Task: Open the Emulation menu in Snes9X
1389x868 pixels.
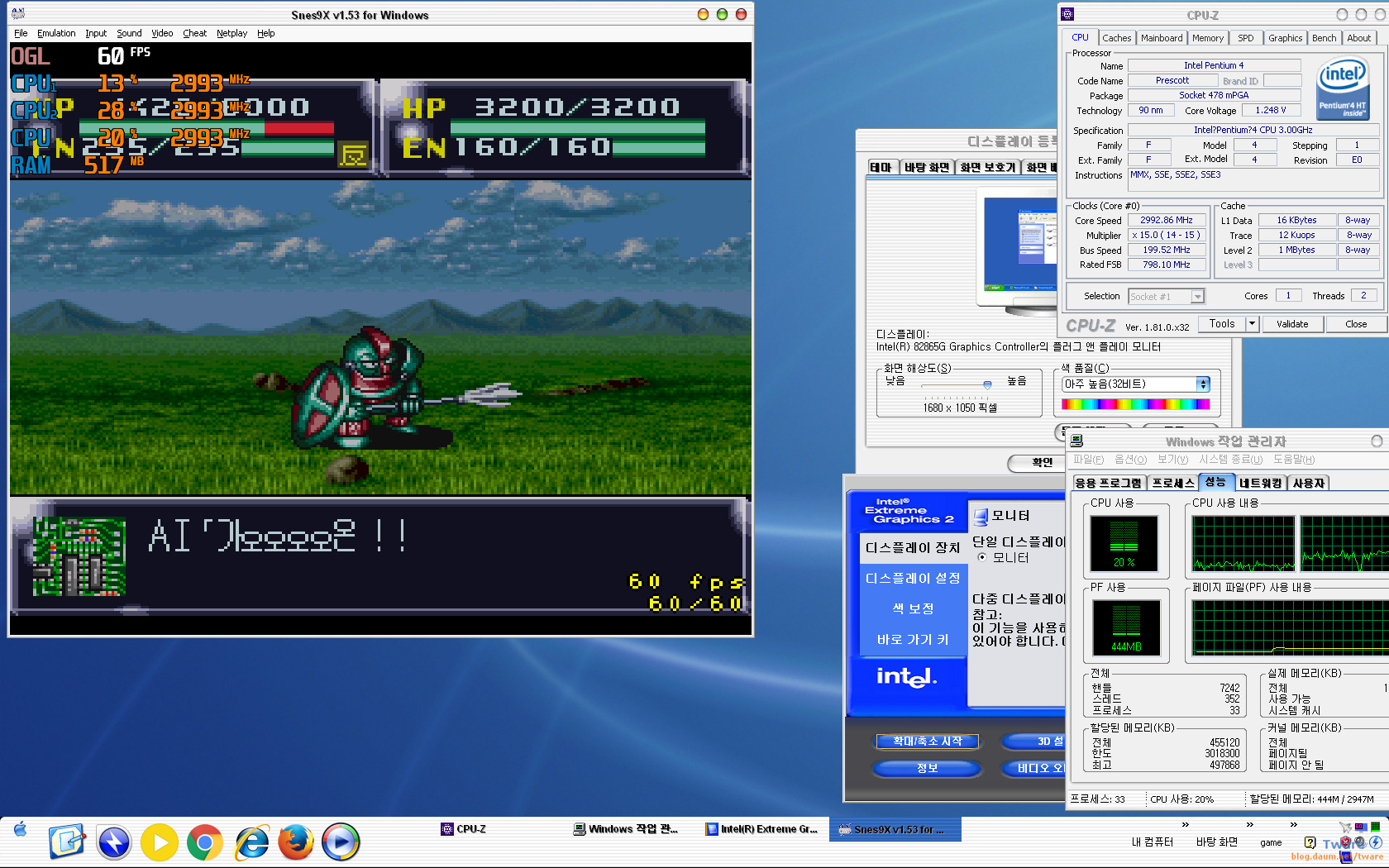Action: [56, 33]
